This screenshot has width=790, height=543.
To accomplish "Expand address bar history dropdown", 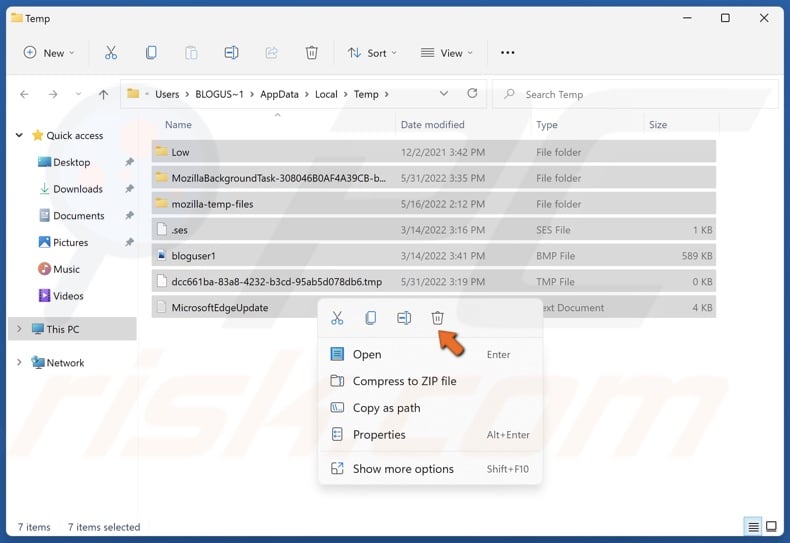I will click(444, 94).
